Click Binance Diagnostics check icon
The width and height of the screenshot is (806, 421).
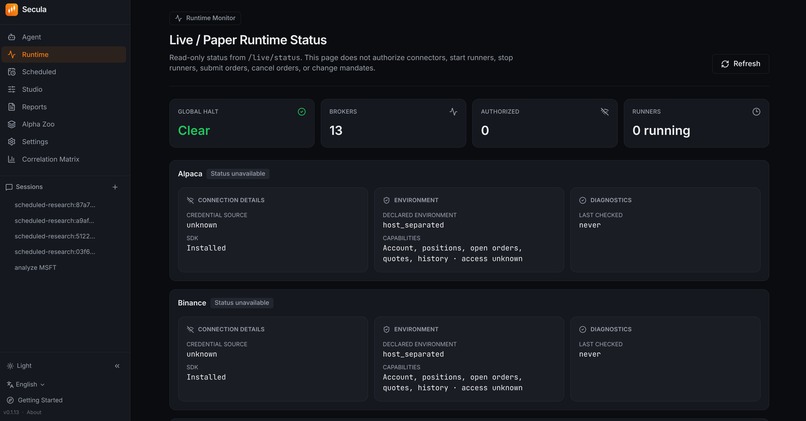tap(582, 329)
